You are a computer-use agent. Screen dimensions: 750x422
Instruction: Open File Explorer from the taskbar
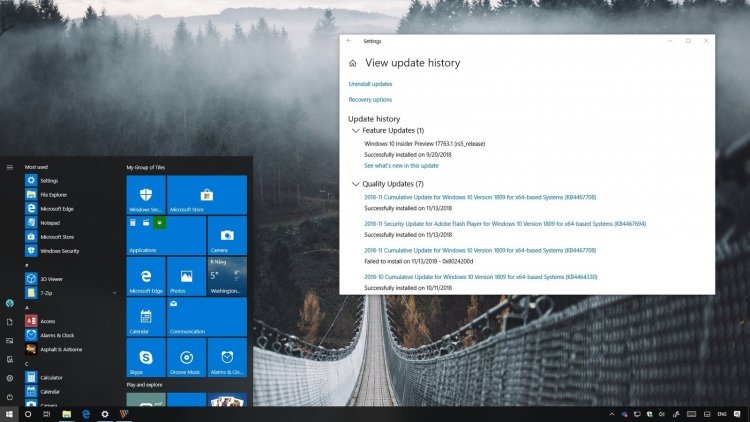[66, 414]
